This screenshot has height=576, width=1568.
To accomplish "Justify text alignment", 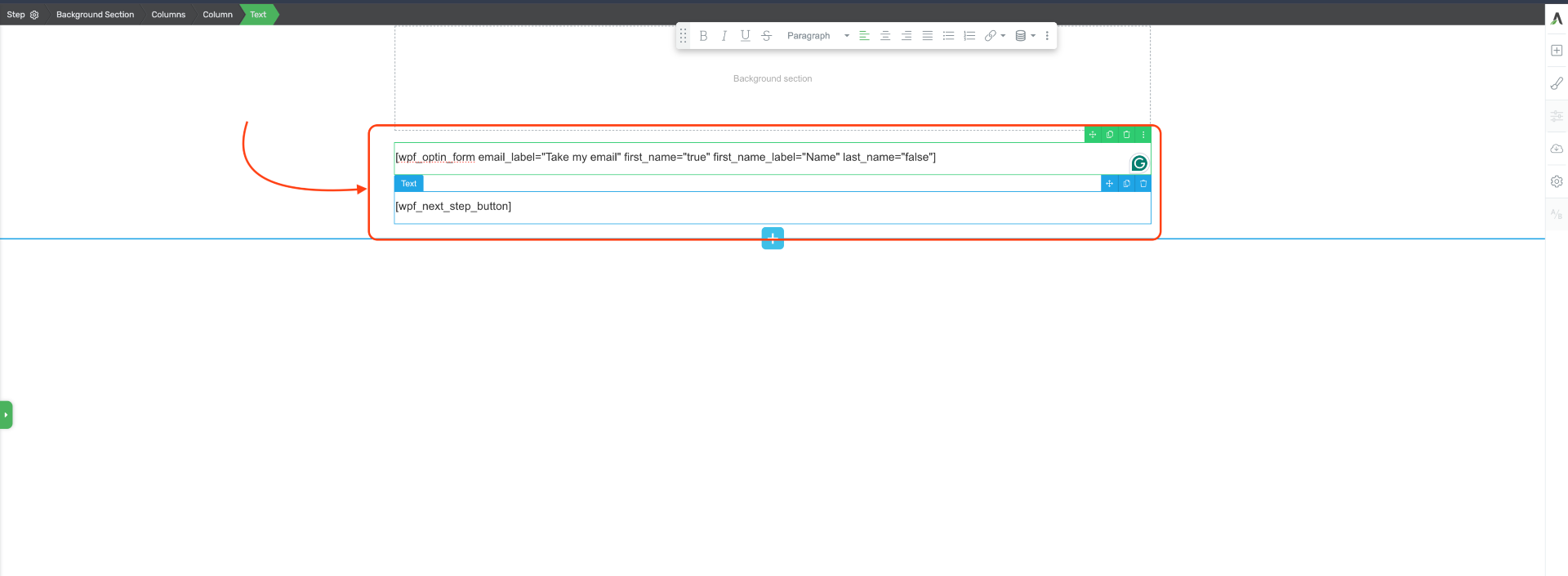I will (927, 36).
